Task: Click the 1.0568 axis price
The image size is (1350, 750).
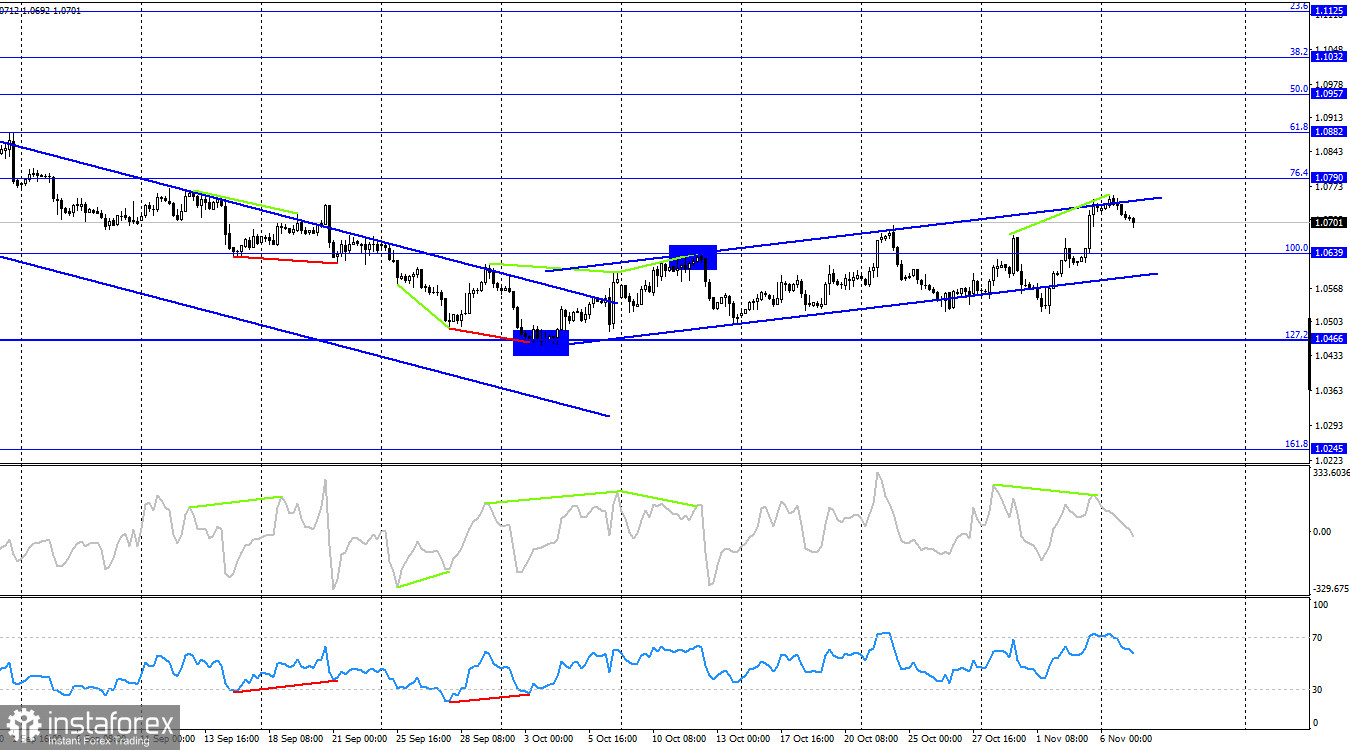Action: [x=1330, y=289]
